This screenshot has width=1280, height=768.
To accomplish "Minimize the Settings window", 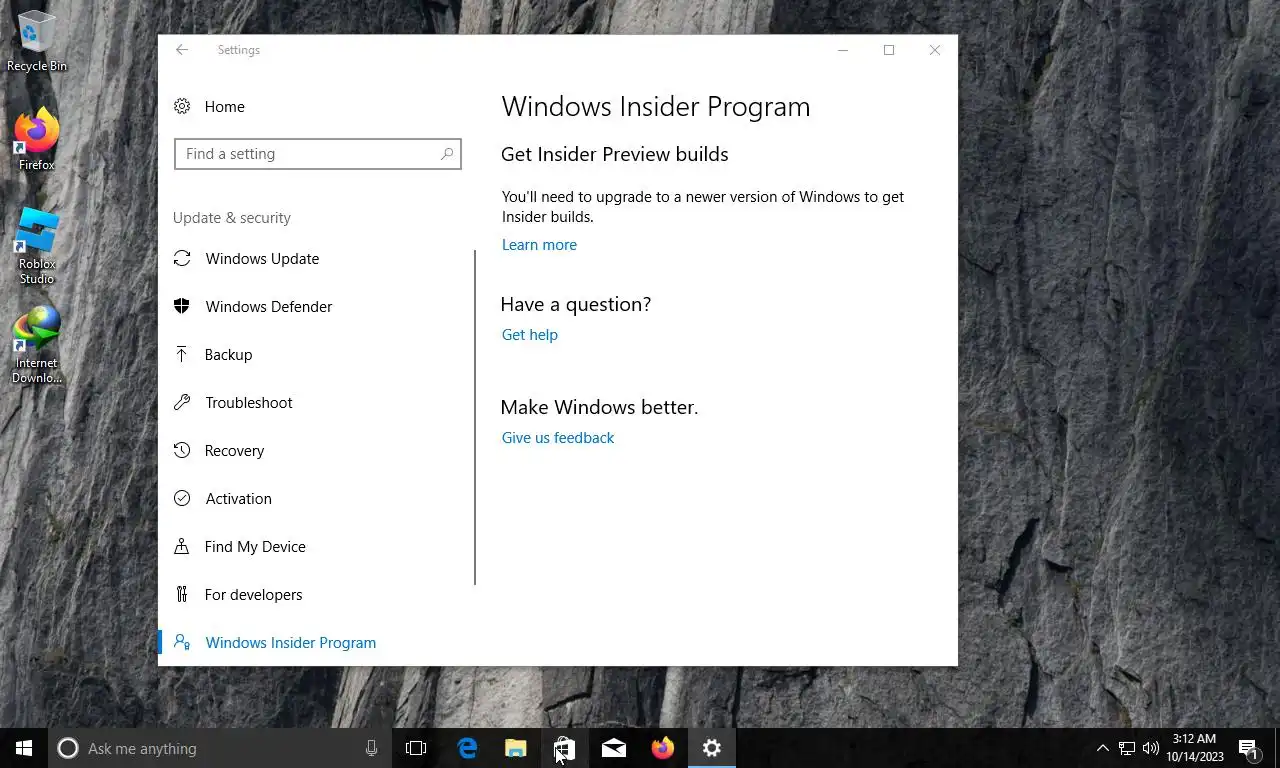I will (x=843, y=50).
